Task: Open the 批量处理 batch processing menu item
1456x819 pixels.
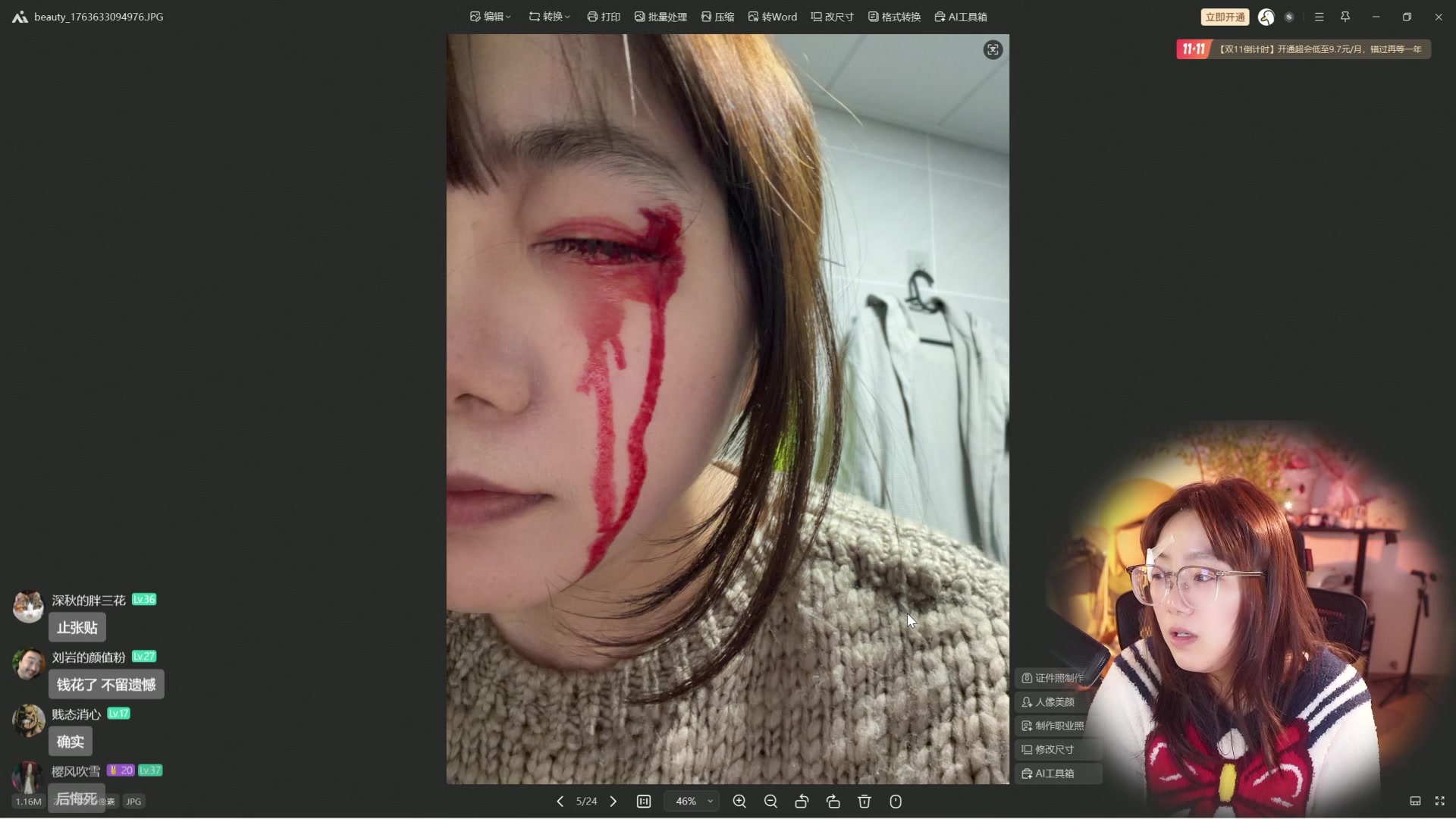Action: point(661,17)
